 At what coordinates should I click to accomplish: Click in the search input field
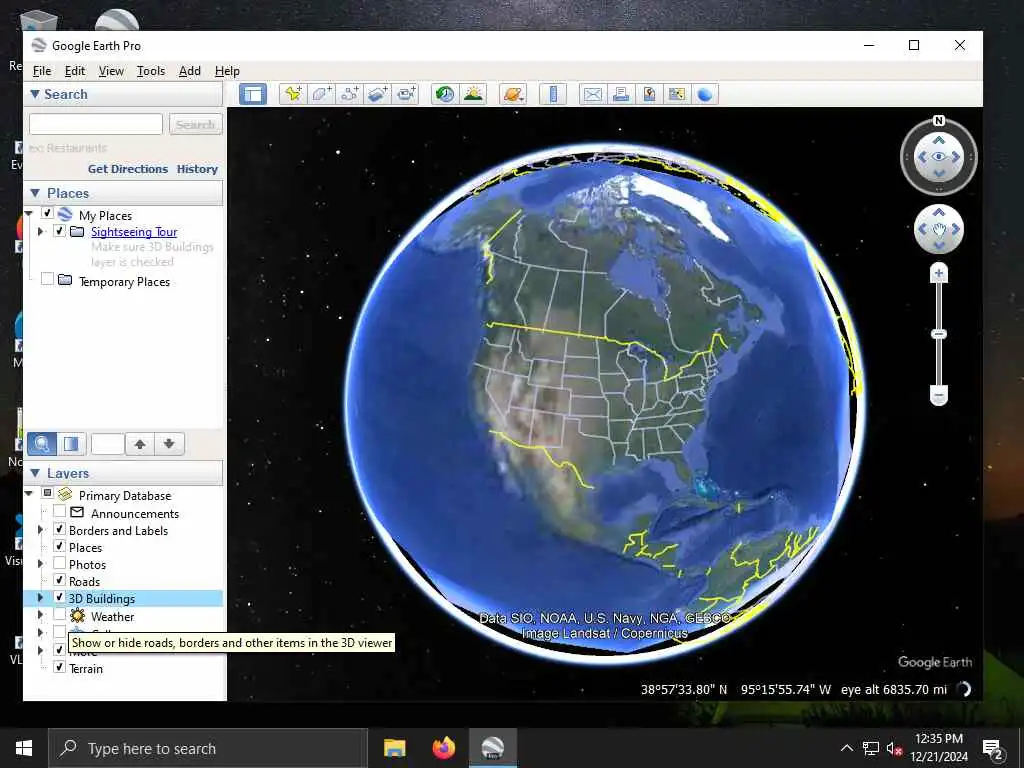pos(95,124)
